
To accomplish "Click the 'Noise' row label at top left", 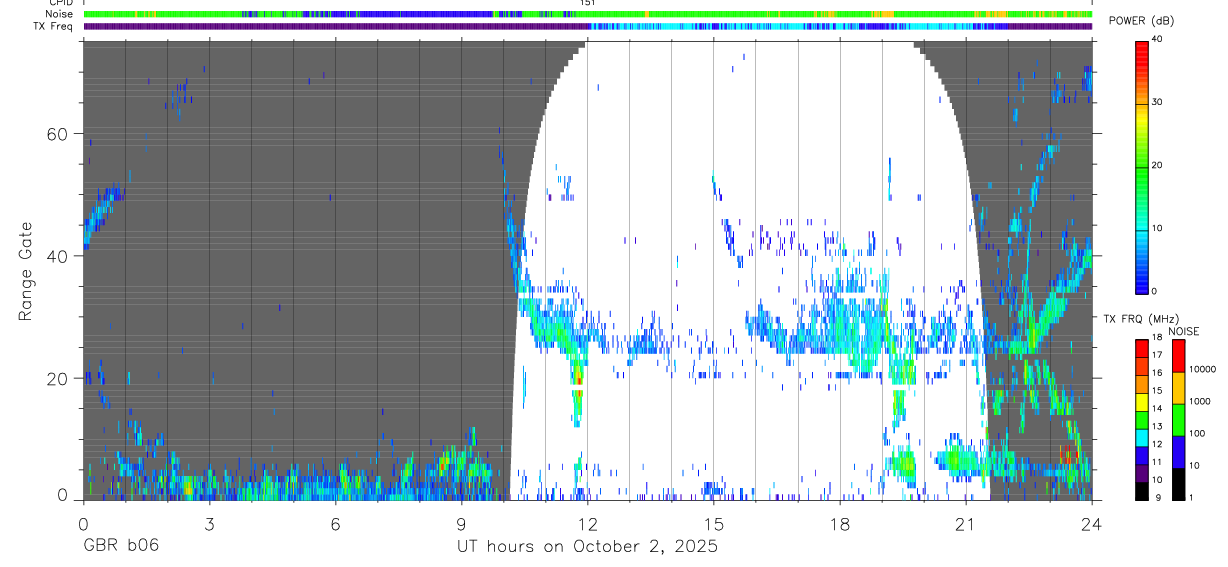I will pyautogui.click(x=59, y=14).
